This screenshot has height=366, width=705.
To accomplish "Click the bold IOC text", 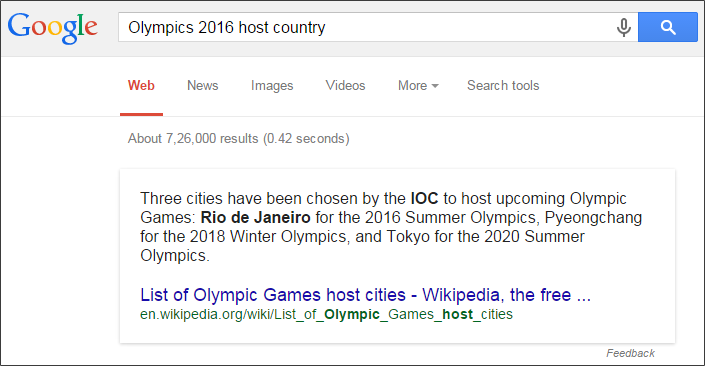I will click(x=424, y=198).
